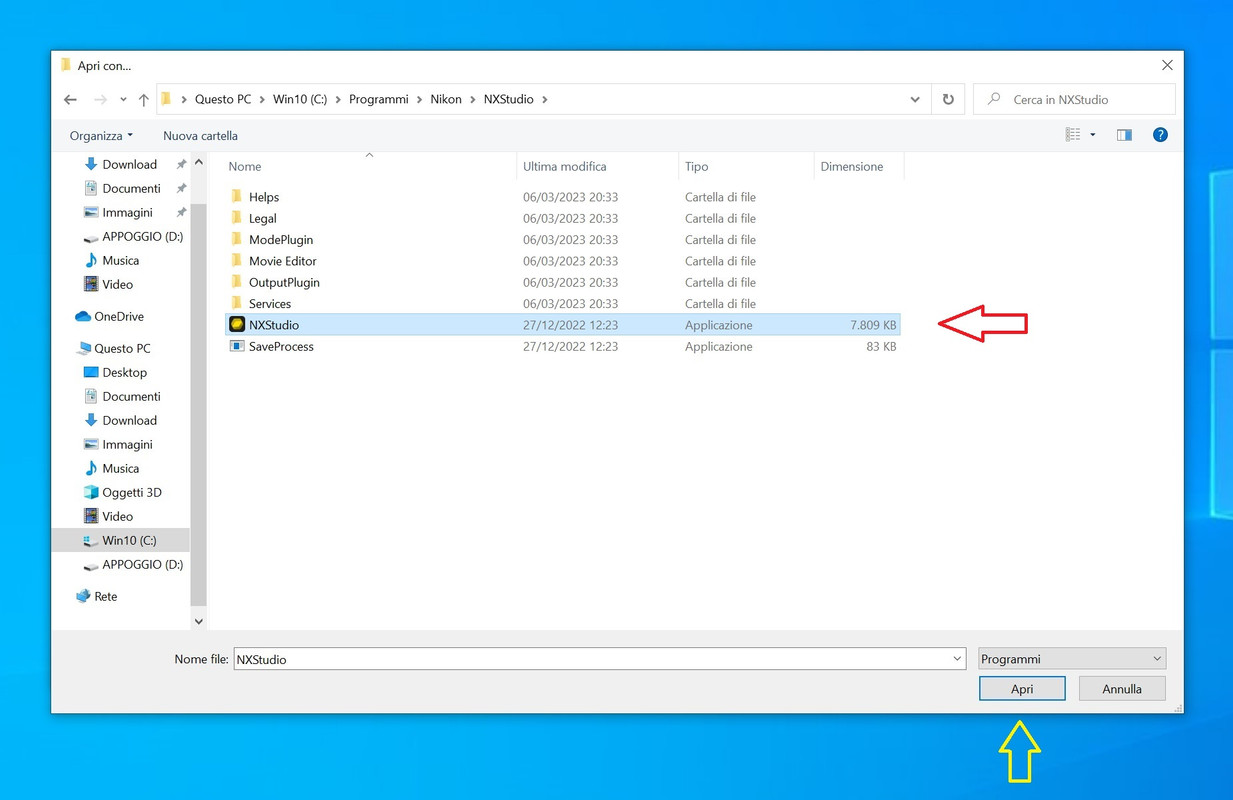Select the Services folder icon
This screenshot has height=800, width=1233.
pos(236,303)
